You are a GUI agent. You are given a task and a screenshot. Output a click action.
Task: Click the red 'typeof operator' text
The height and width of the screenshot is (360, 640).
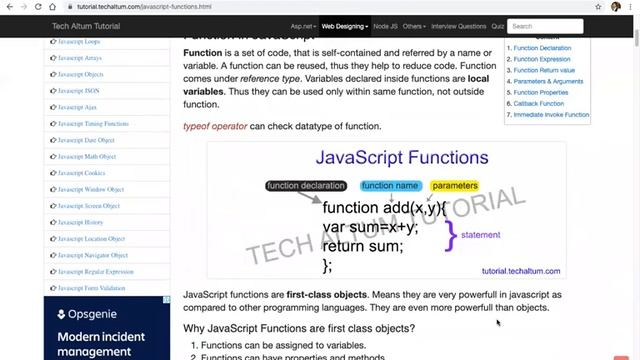[x=215, y=126]
